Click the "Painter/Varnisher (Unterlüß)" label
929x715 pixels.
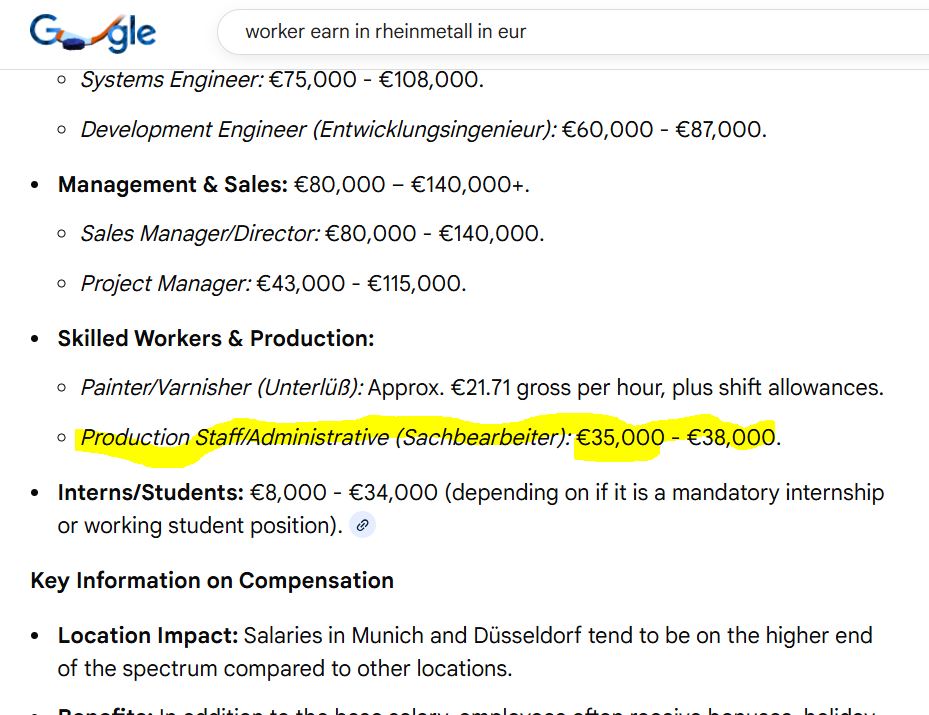point(222,388)
